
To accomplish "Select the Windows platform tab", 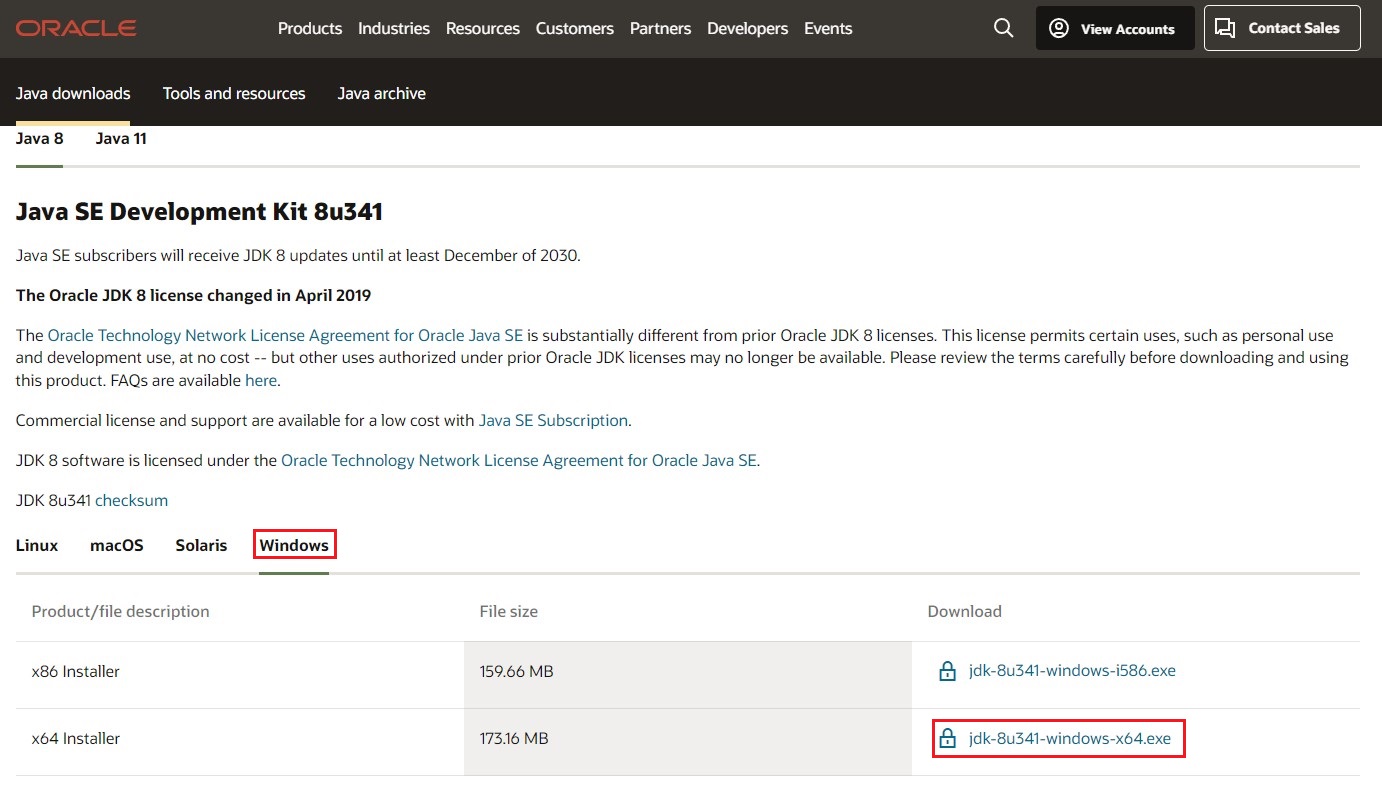I will pyautogui.click(x=294, y=545).
